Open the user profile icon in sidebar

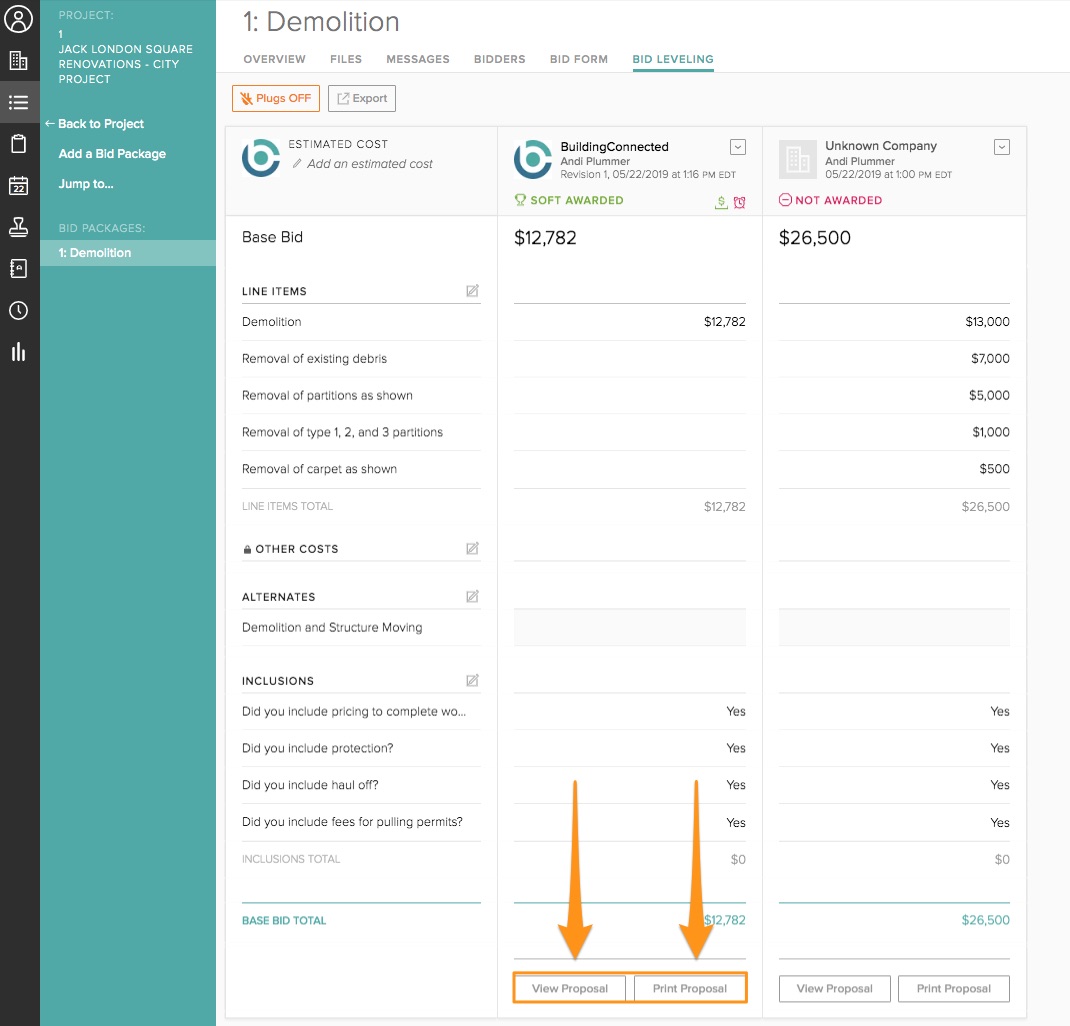click(19, 19)
